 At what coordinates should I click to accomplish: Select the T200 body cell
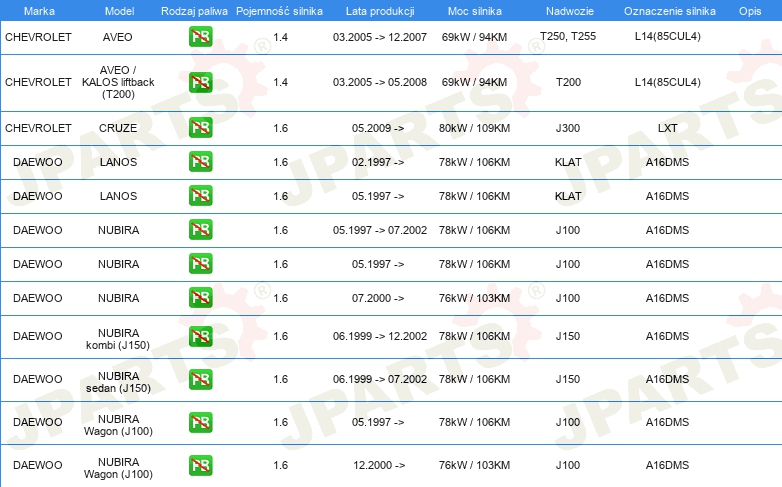[x=568, y=82]
